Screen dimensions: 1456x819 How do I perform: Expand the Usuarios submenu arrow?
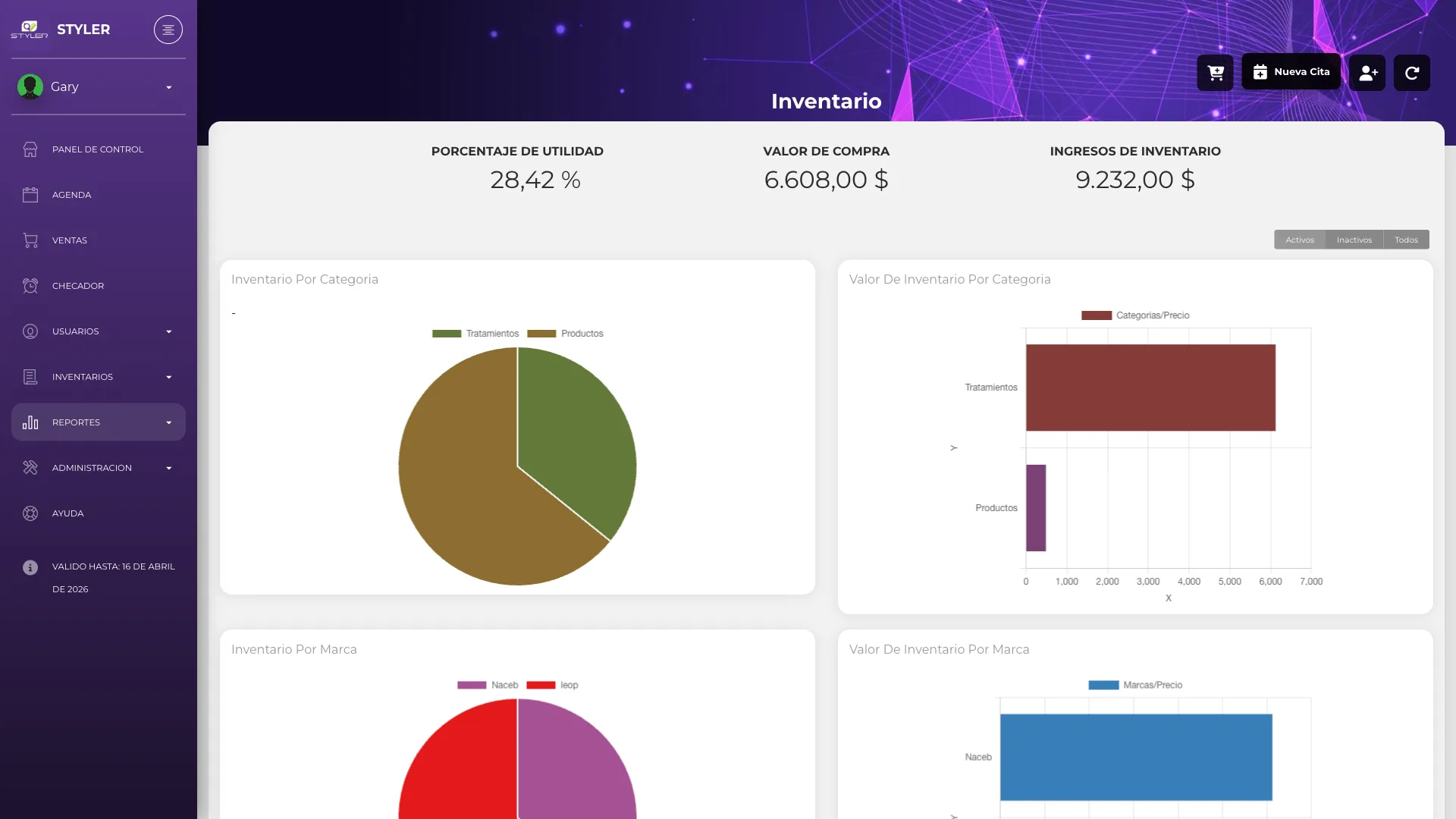169,331
